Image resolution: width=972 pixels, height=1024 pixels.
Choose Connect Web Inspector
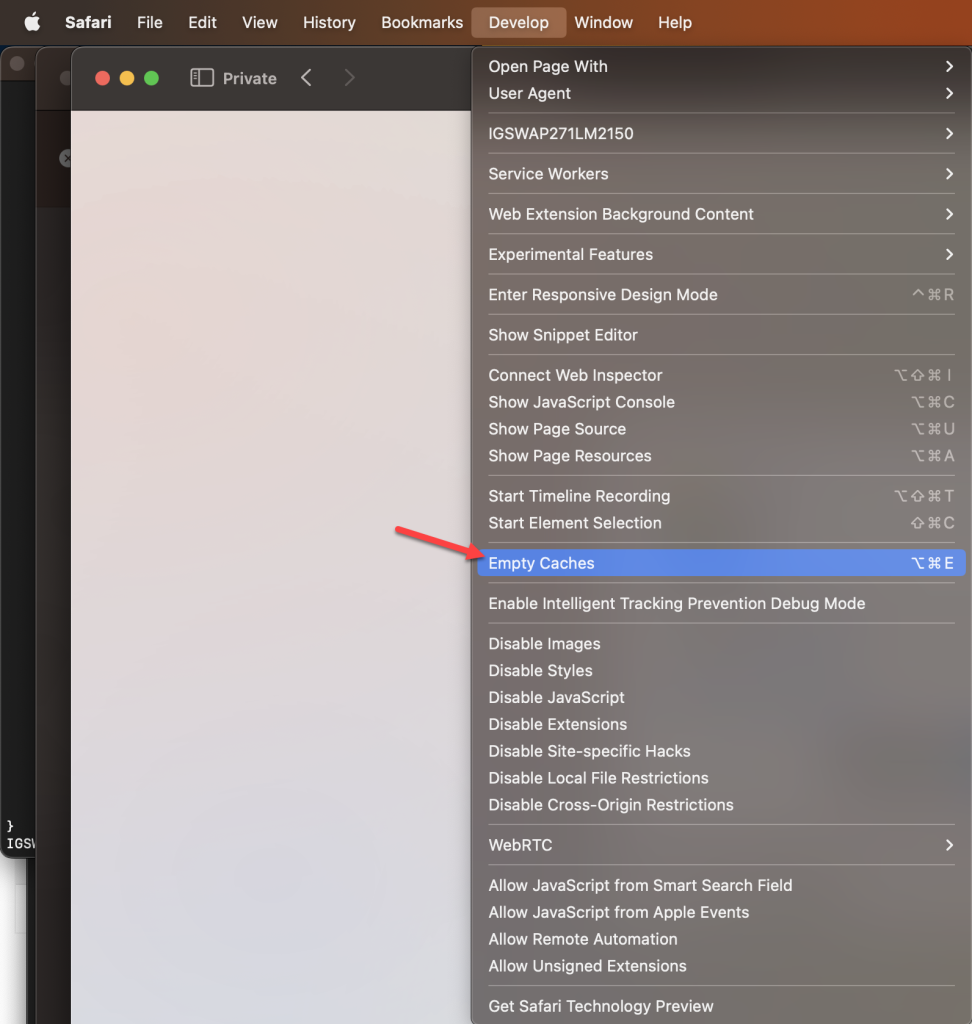click(x=721, y=376)
